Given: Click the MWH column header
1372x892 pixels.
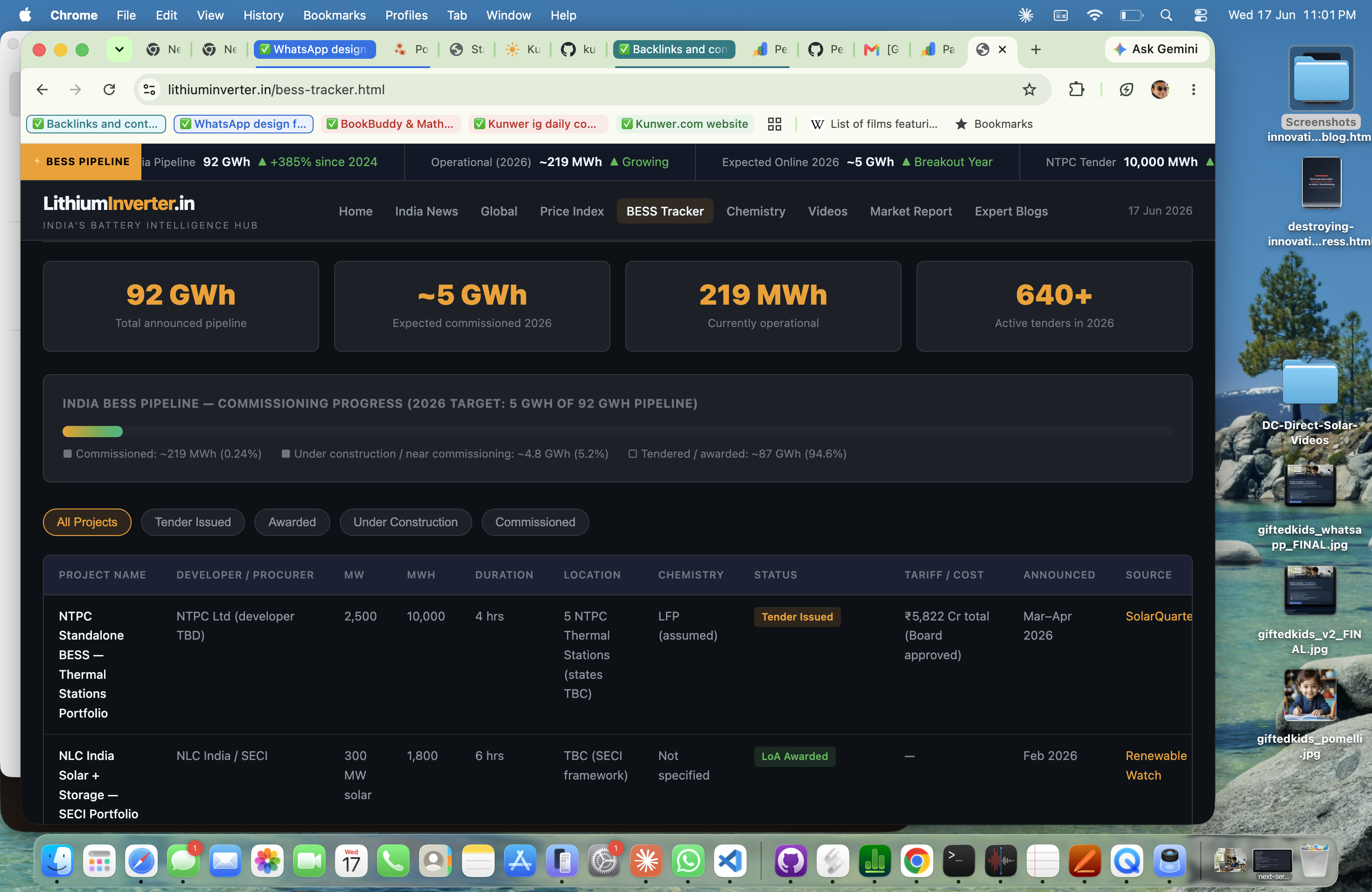Looking at the screenshot, I should click(x=421, y=574).
